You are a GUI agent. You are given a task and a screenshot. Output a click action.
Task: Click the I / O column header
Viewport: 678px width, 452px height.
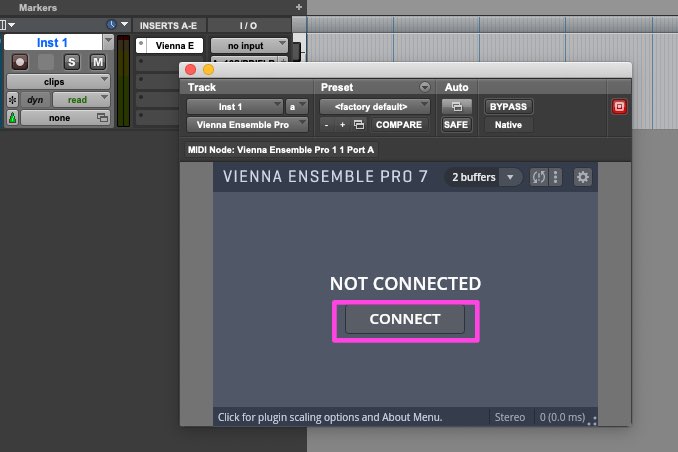click(x=248, y=26)
